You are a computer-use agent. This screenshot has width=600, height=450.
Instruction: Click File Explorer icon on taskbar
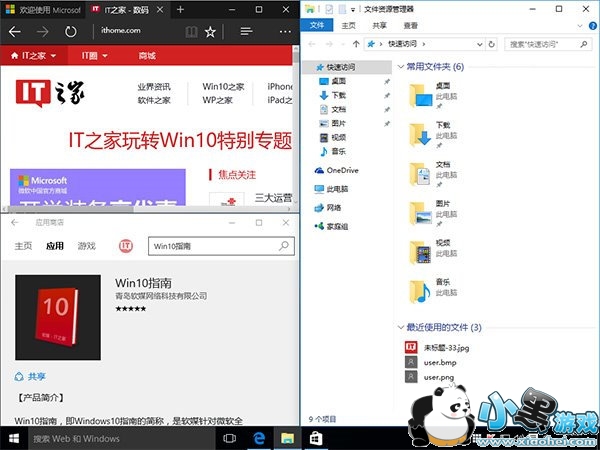click(287, 439)
